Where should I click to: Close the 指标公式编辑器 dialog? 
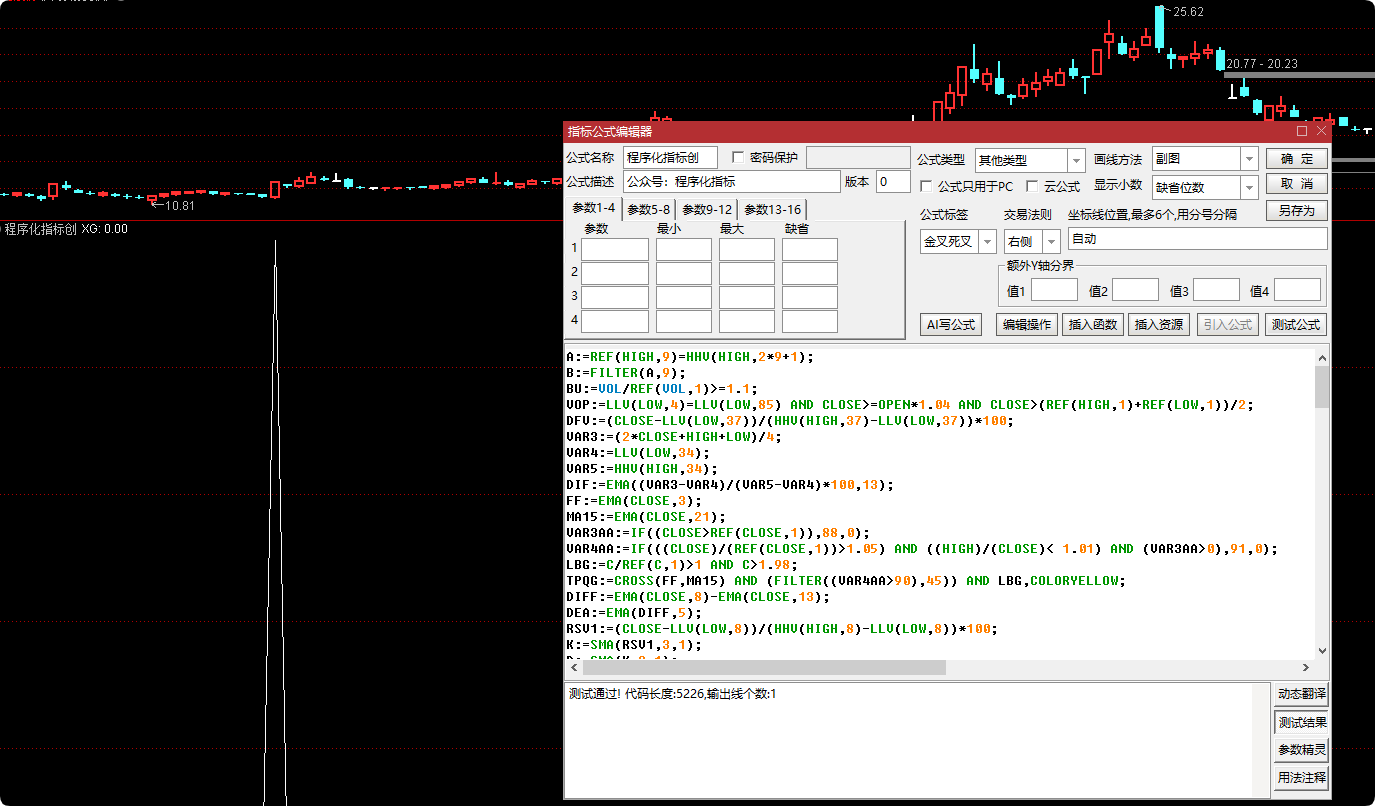pos(1321,131)
